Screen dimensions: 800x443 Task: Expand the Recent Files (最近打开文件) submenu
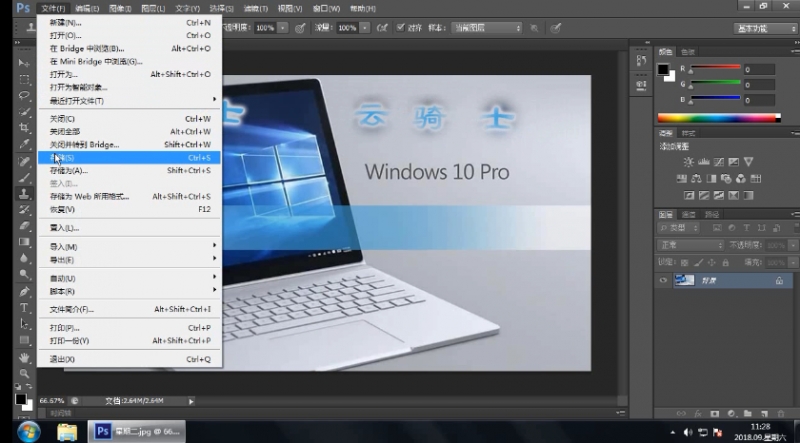130,101
